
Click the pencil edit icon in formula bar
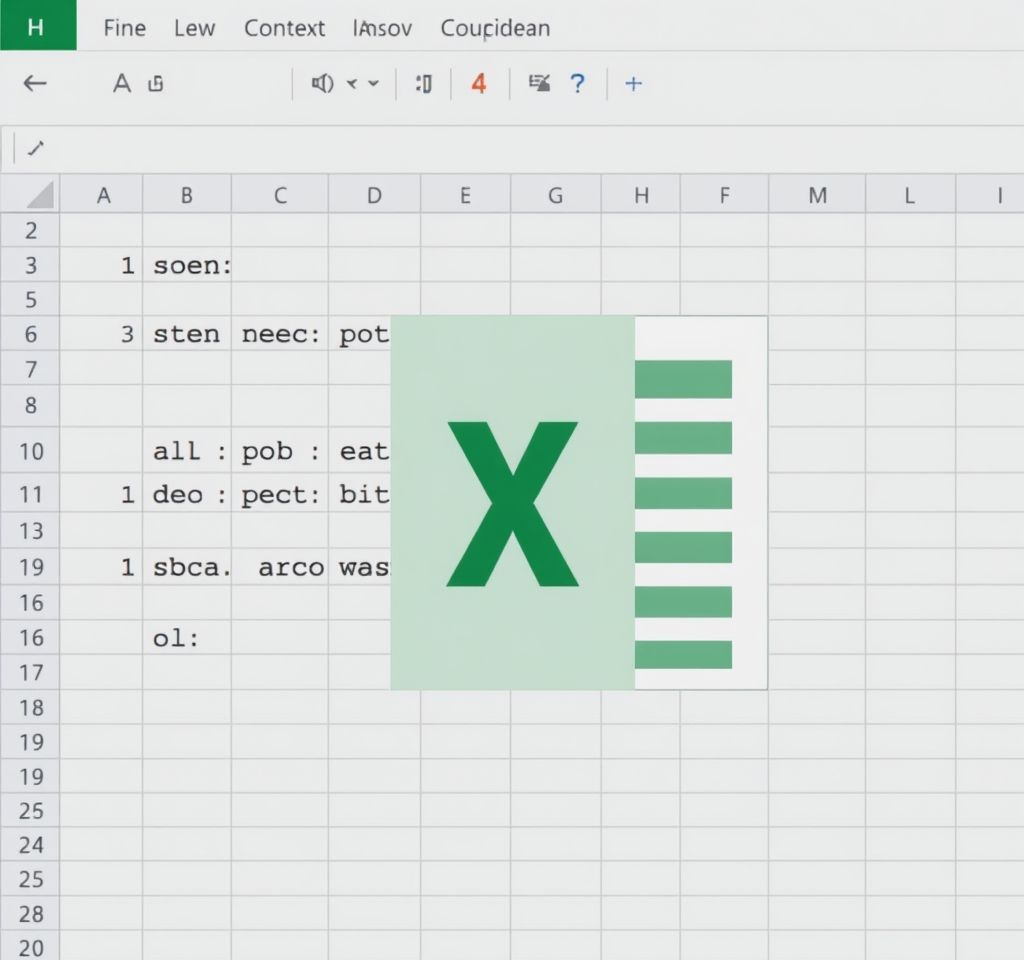(36, 149)
